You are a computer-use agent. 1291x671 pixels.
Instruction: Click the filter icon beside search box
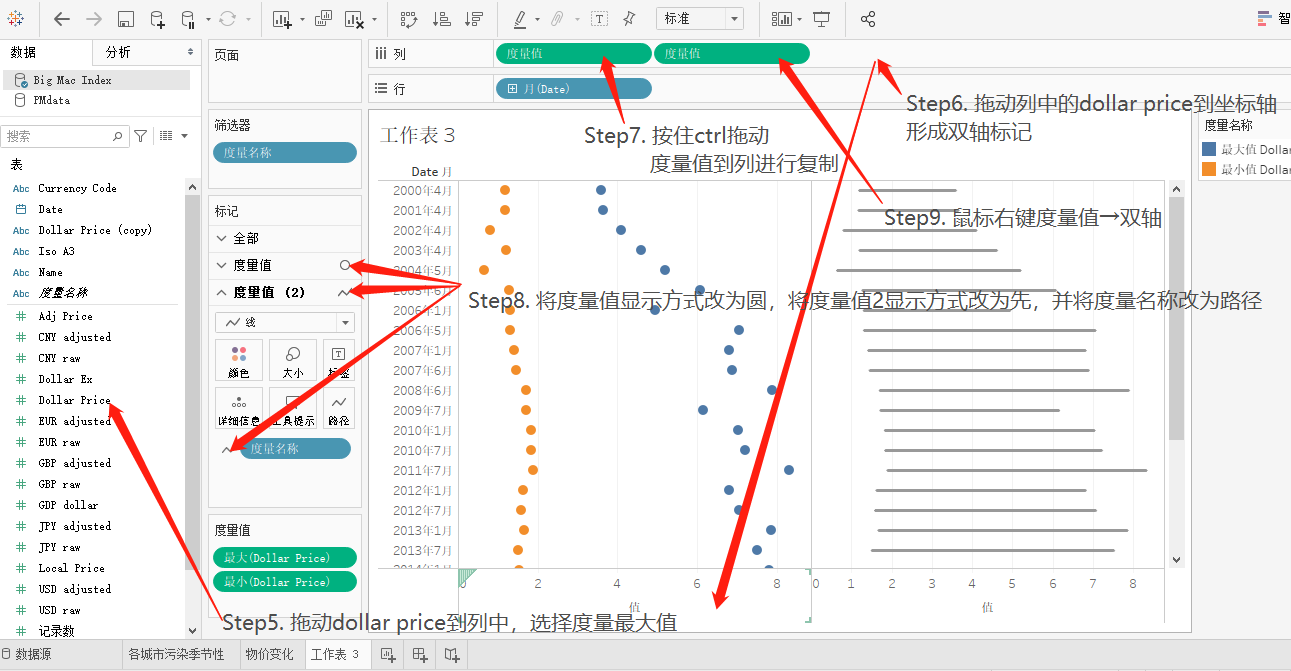click(x=141, y=136)
